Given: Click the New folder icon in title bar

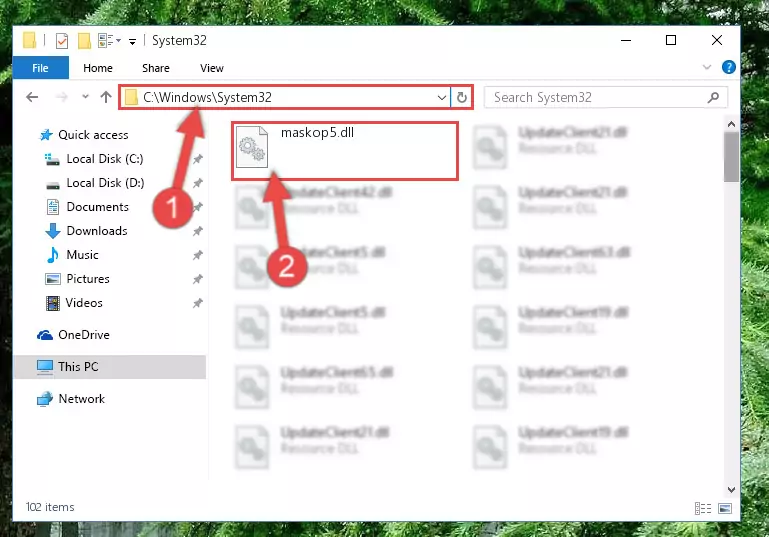Looking at the screenshot, I should click(x=84, y=41).
